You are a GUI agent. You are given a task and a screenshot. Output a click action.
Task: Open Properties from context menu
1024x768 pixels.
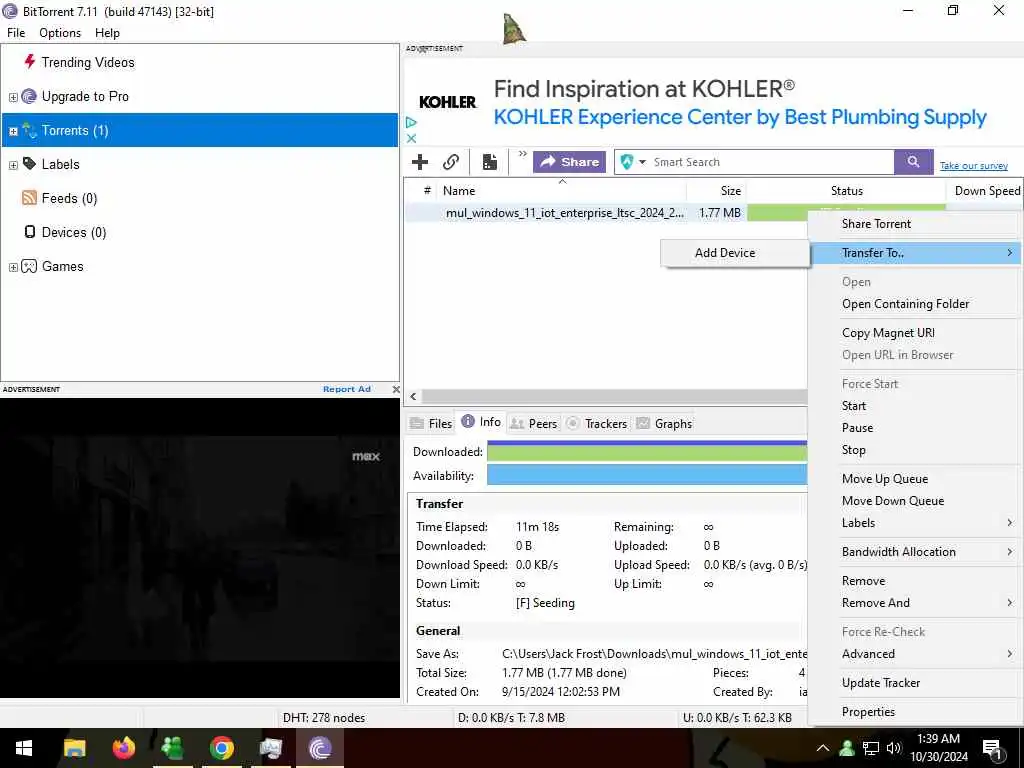915,712
